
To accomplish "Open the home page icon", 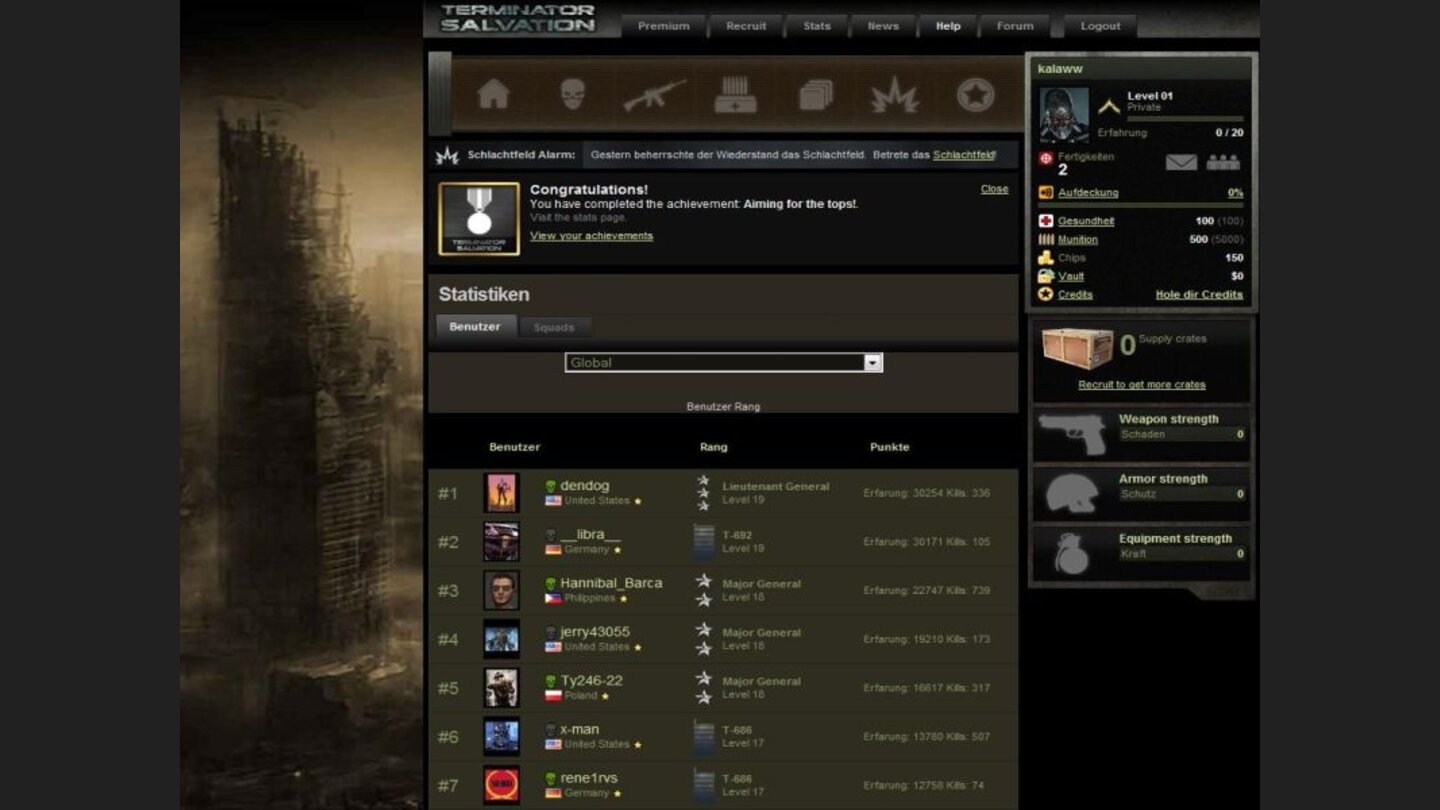I will [493, 94].
